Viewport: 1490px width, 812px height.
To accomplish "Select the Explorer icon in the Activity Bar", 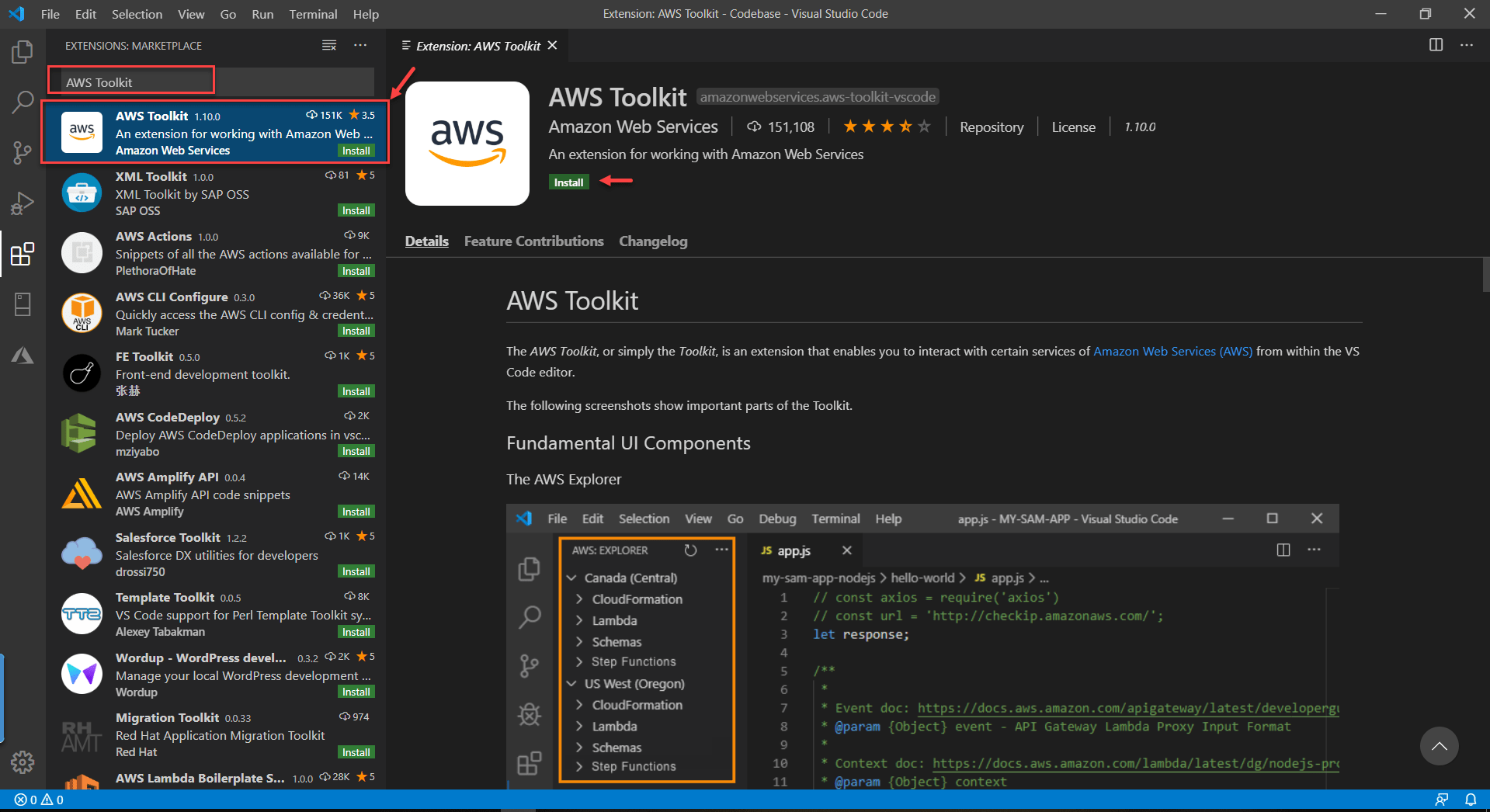I will pos(23,51).
